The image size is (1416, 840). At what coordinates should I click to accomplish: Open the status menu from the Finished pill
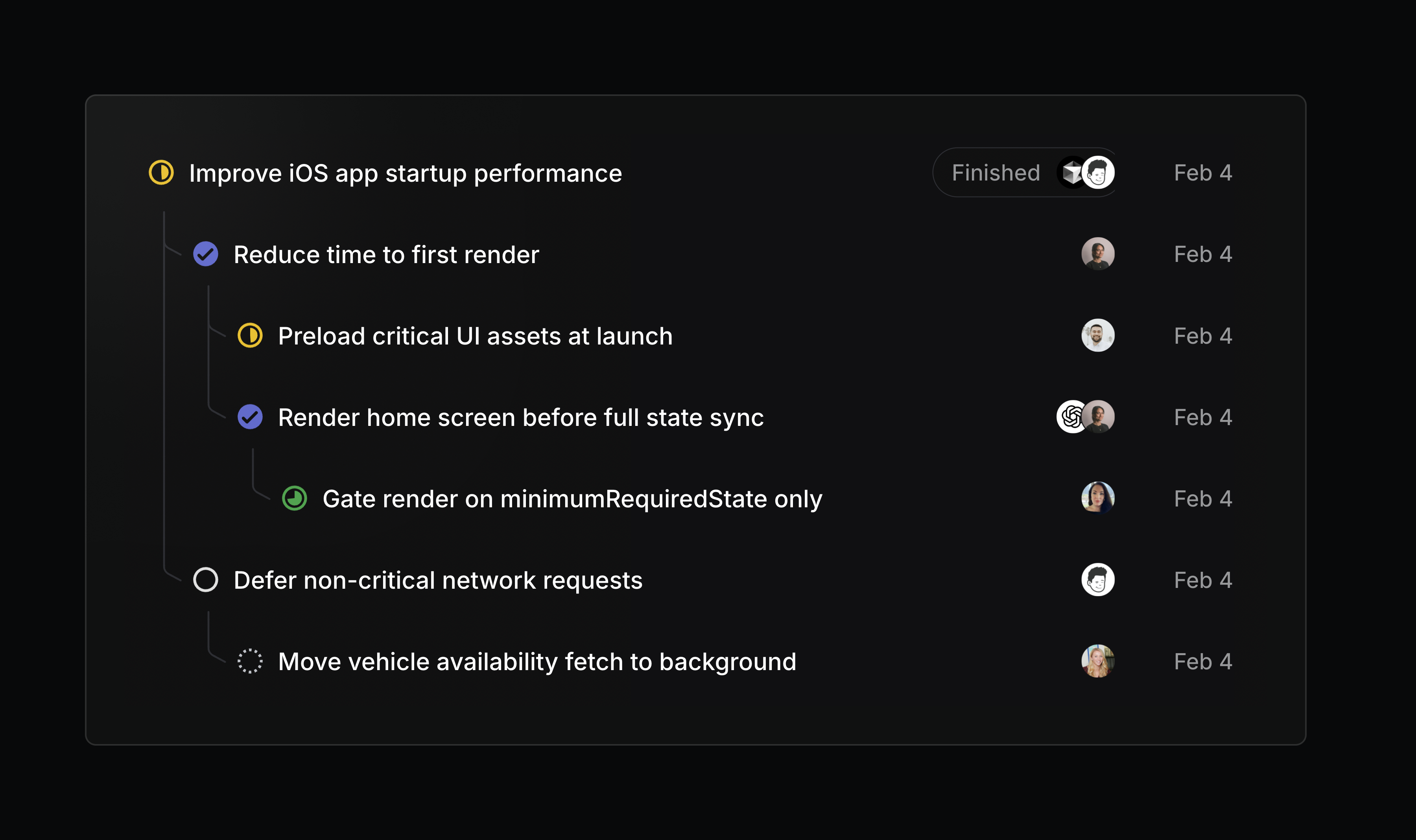point(996,173)
